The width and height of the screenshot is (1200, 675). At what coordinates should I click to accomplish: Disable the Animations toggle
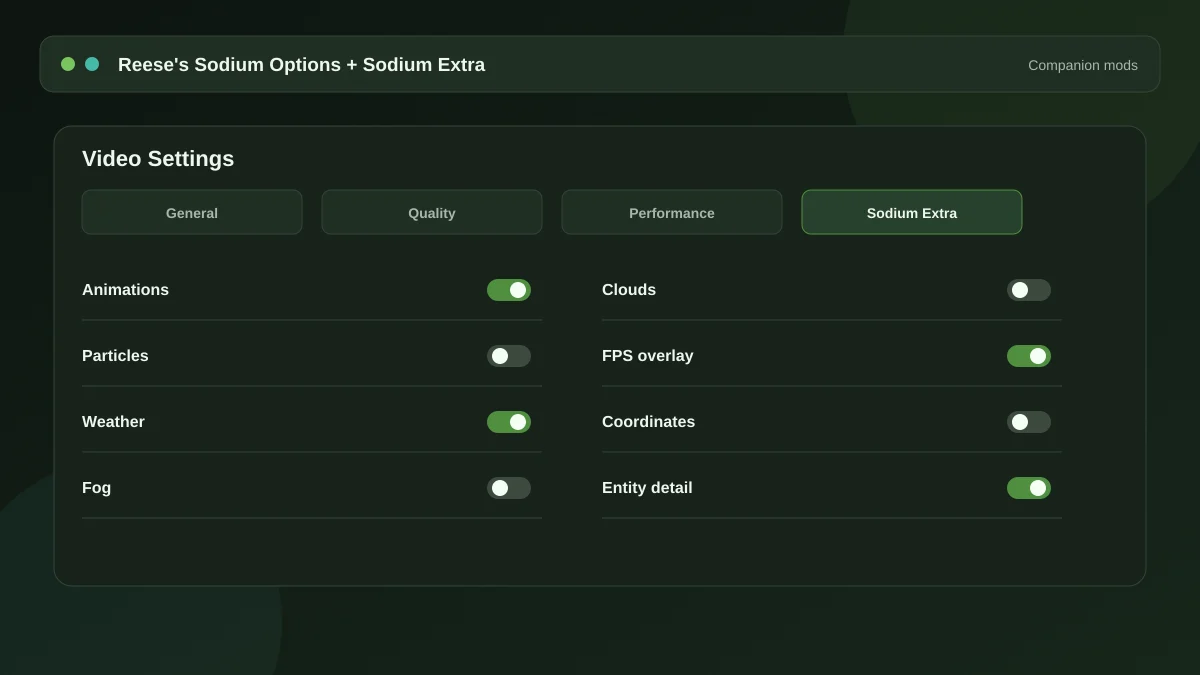pos(509,290)
